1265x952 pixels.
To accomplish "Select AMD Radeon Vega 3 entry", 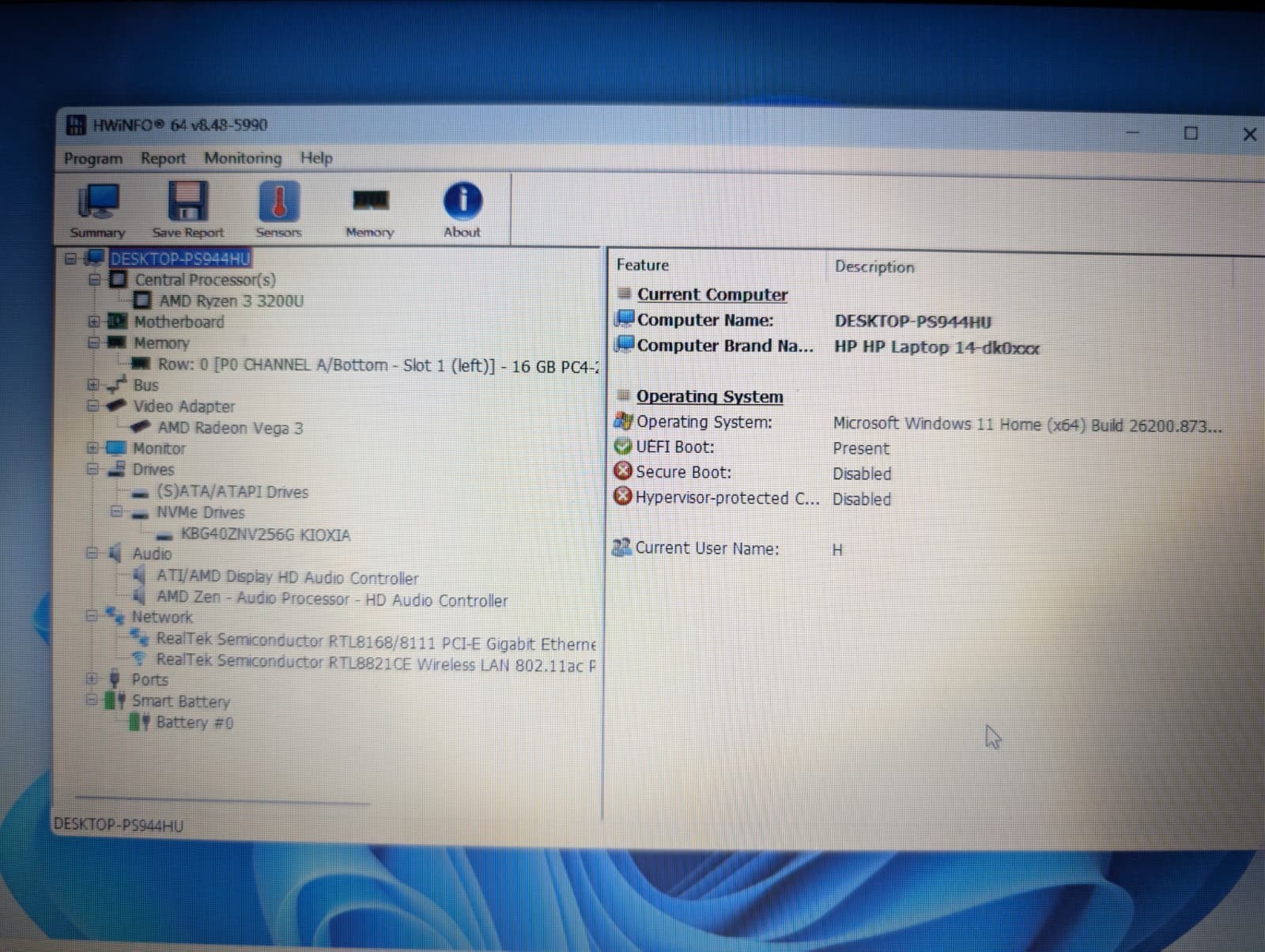I will (x=230, y=428).
